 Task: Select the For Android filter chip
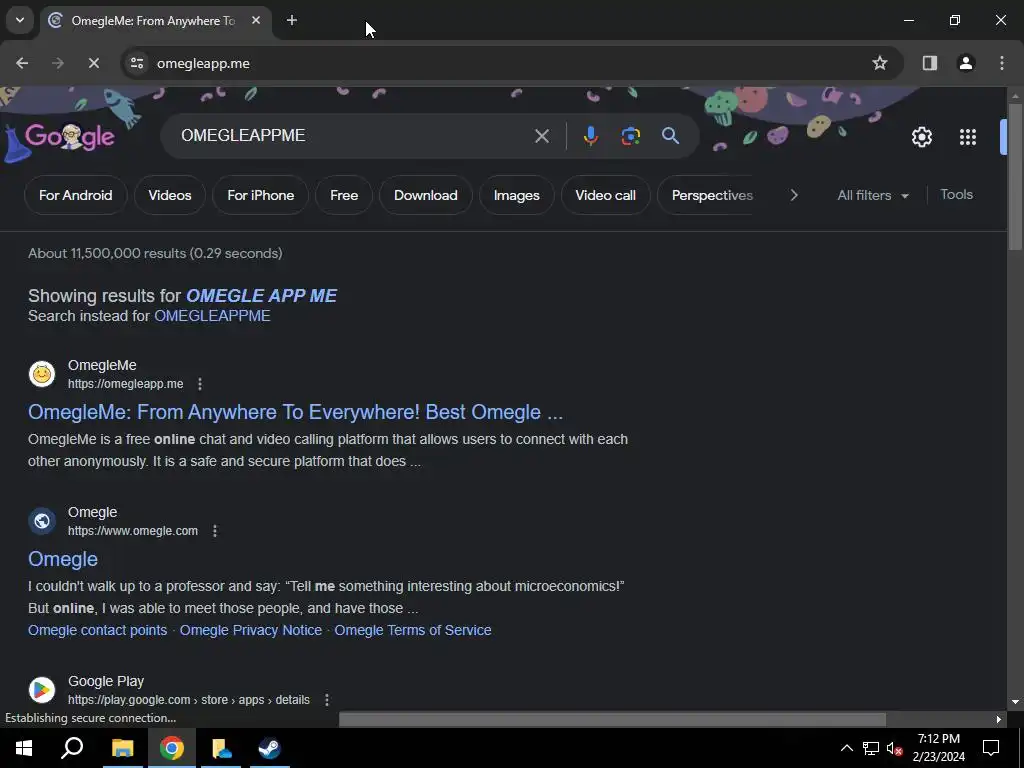(x=76, y=195)
